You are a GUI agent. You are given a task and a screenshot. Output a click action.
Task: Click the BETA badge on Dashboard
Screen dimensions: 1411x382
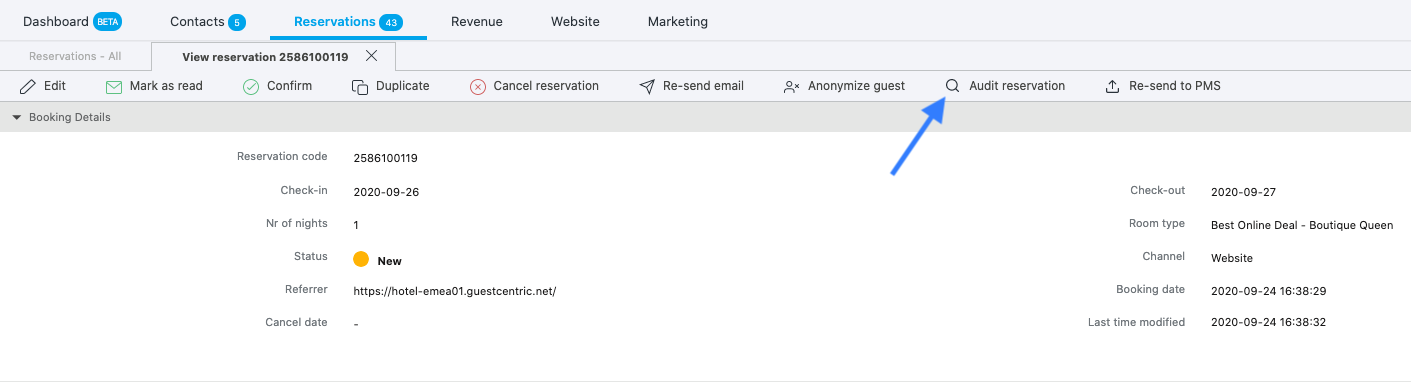click(x=107, y=21)
